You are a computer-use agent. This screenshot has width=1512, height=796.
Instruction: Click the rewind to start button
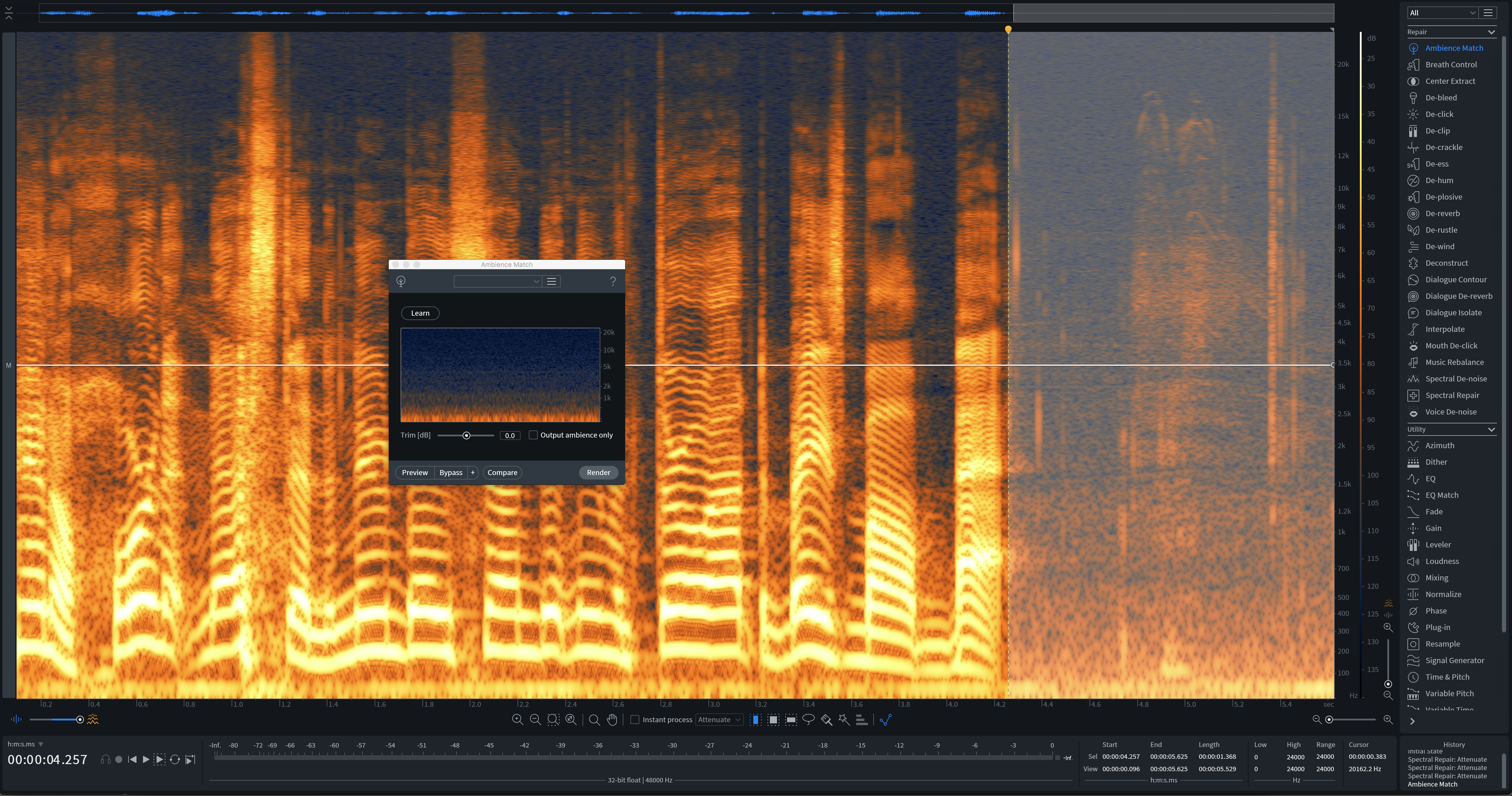click(133, 760)
